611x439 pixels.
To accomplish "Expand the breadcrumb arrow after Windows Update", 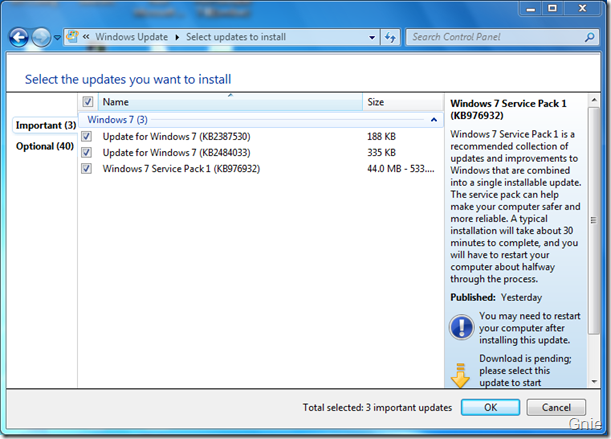I will click(177, 37).
